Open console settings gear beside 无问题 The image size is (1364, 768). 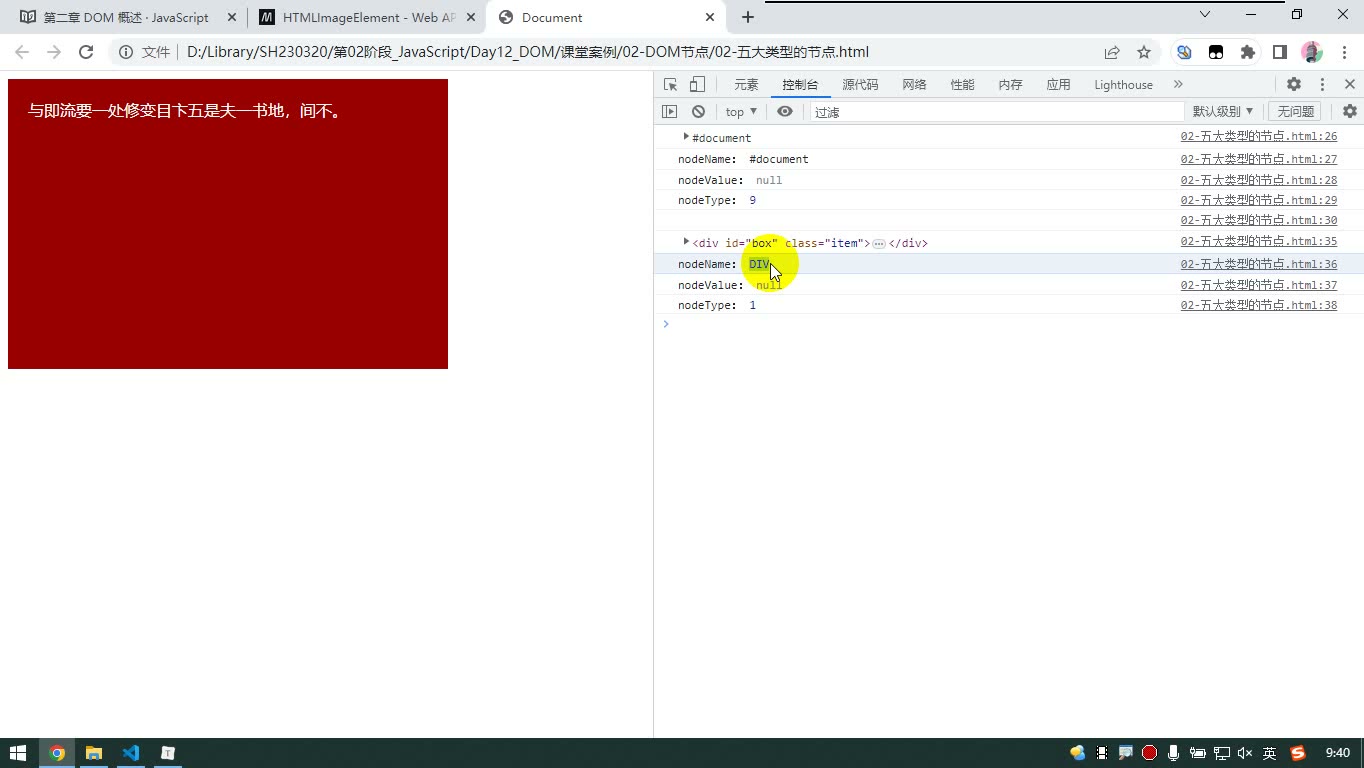(1350, 112)
